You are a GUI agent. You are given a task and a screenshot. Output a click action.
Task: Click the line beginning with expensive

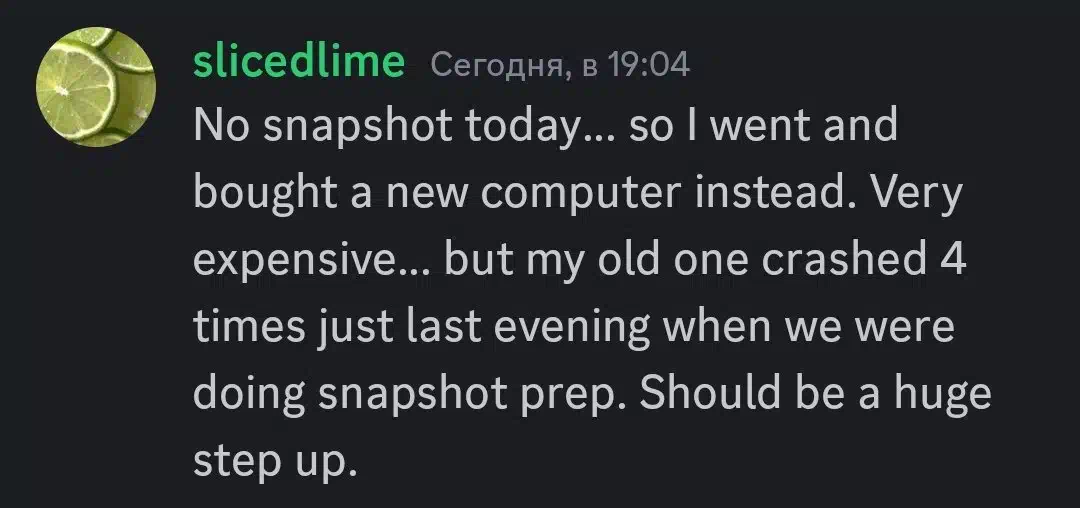[579, 261]
